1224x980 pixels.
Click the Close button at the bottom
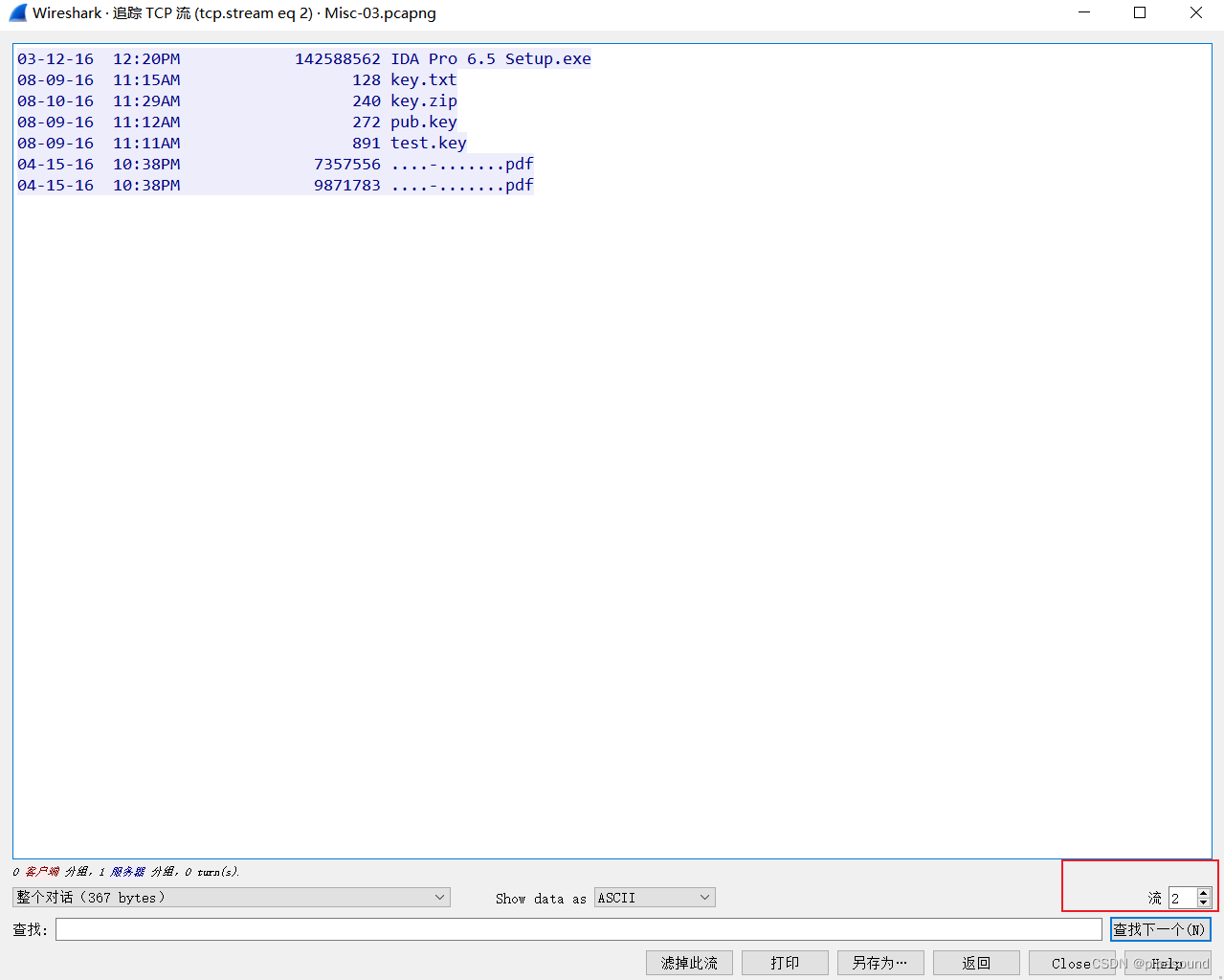click(1072, 963)
